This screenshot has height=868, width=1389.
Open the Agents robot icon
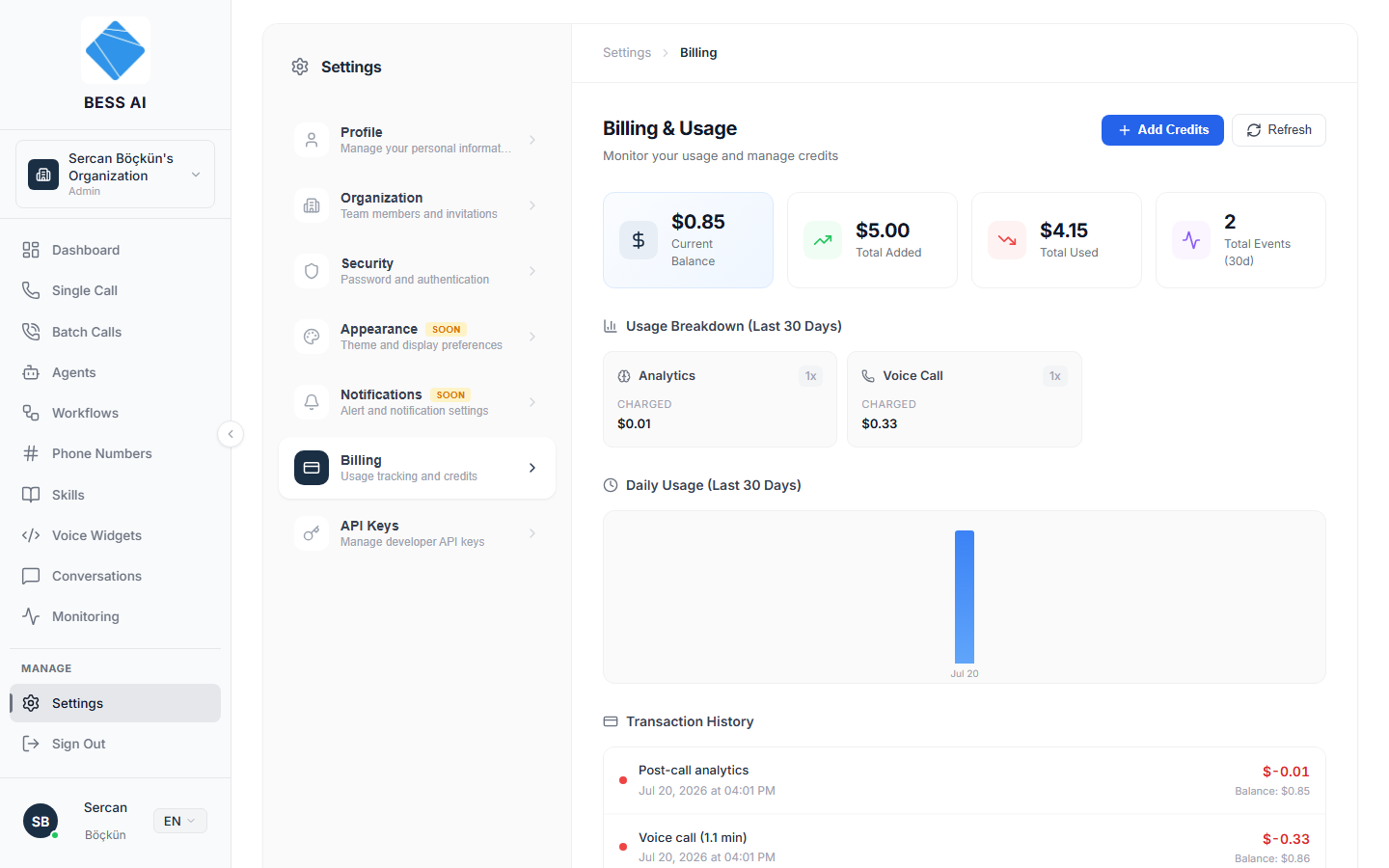[x=31, y=372]
